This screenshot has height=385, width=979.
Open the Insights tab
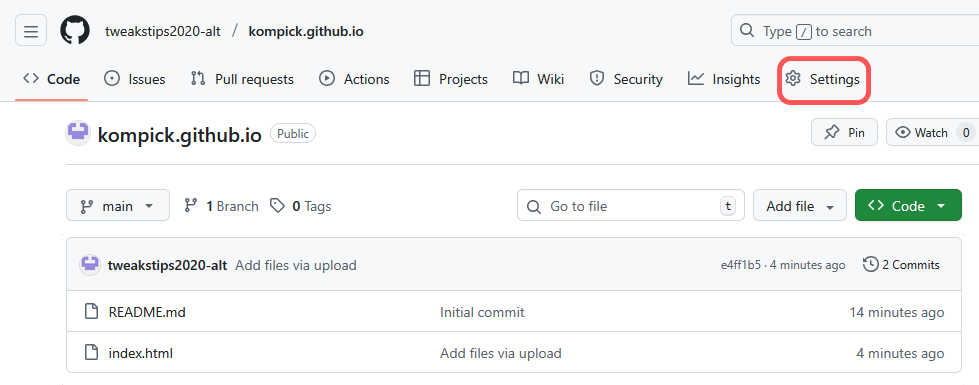(x=724, y=79)
